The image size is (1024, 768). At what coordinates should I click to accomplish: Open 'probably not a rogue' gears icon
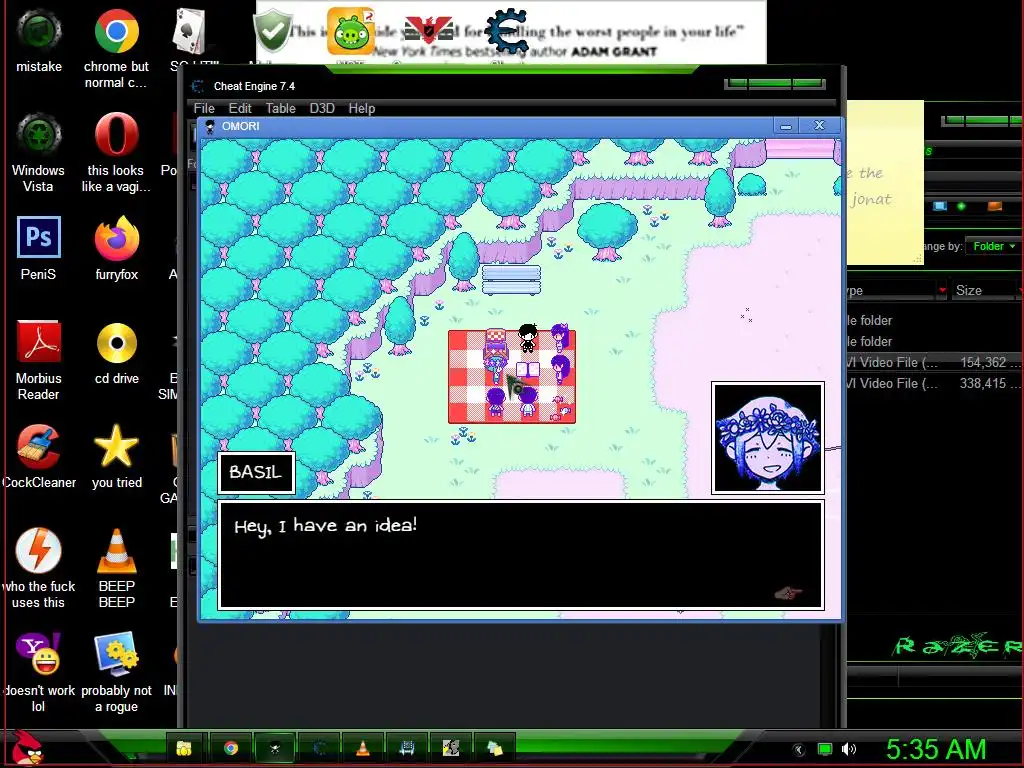coord(116,673)
